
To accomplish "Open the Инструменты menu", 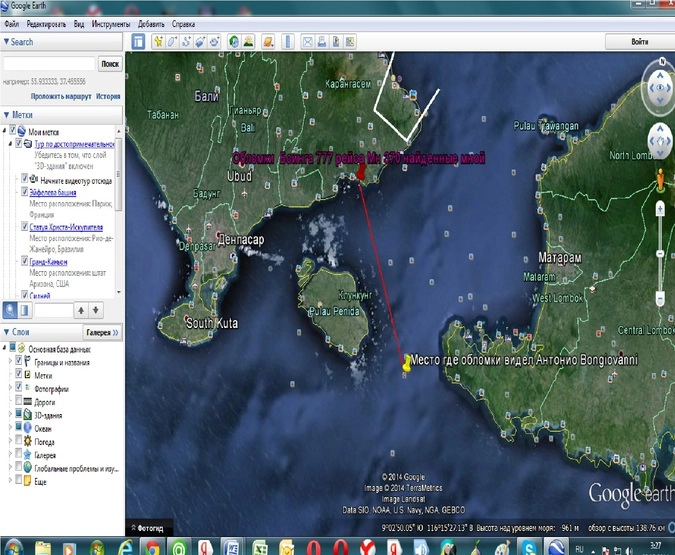I will 109,22.
